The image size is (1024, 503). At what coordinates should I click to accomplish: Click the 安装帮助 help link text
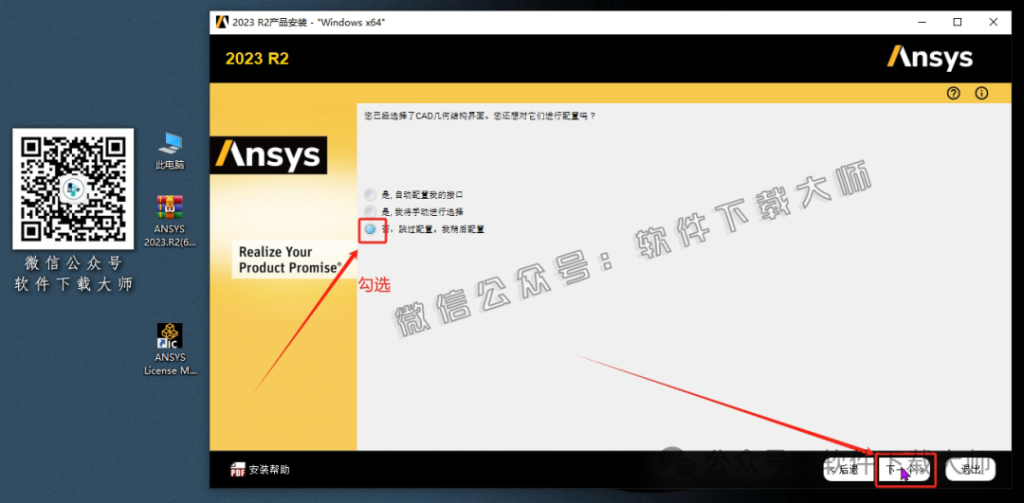pyautogui.click(x=269, y=470)
